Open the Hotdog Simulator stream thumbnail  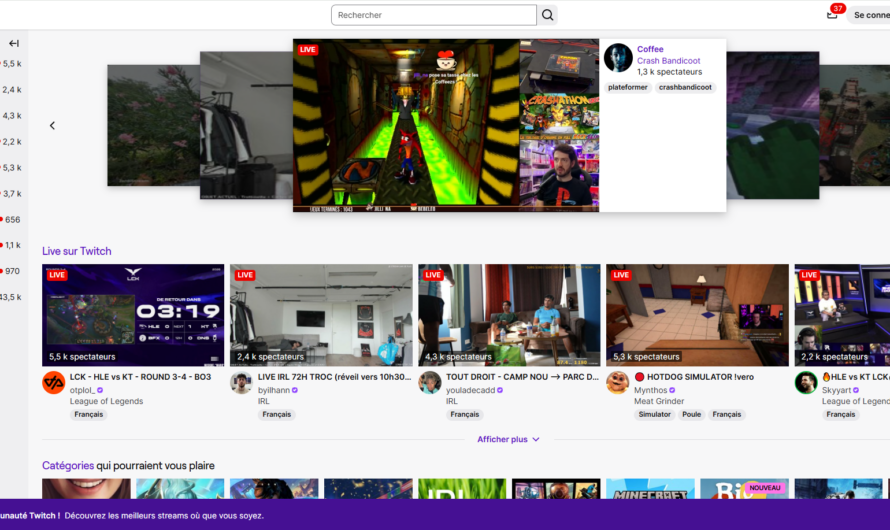point(697,315)
